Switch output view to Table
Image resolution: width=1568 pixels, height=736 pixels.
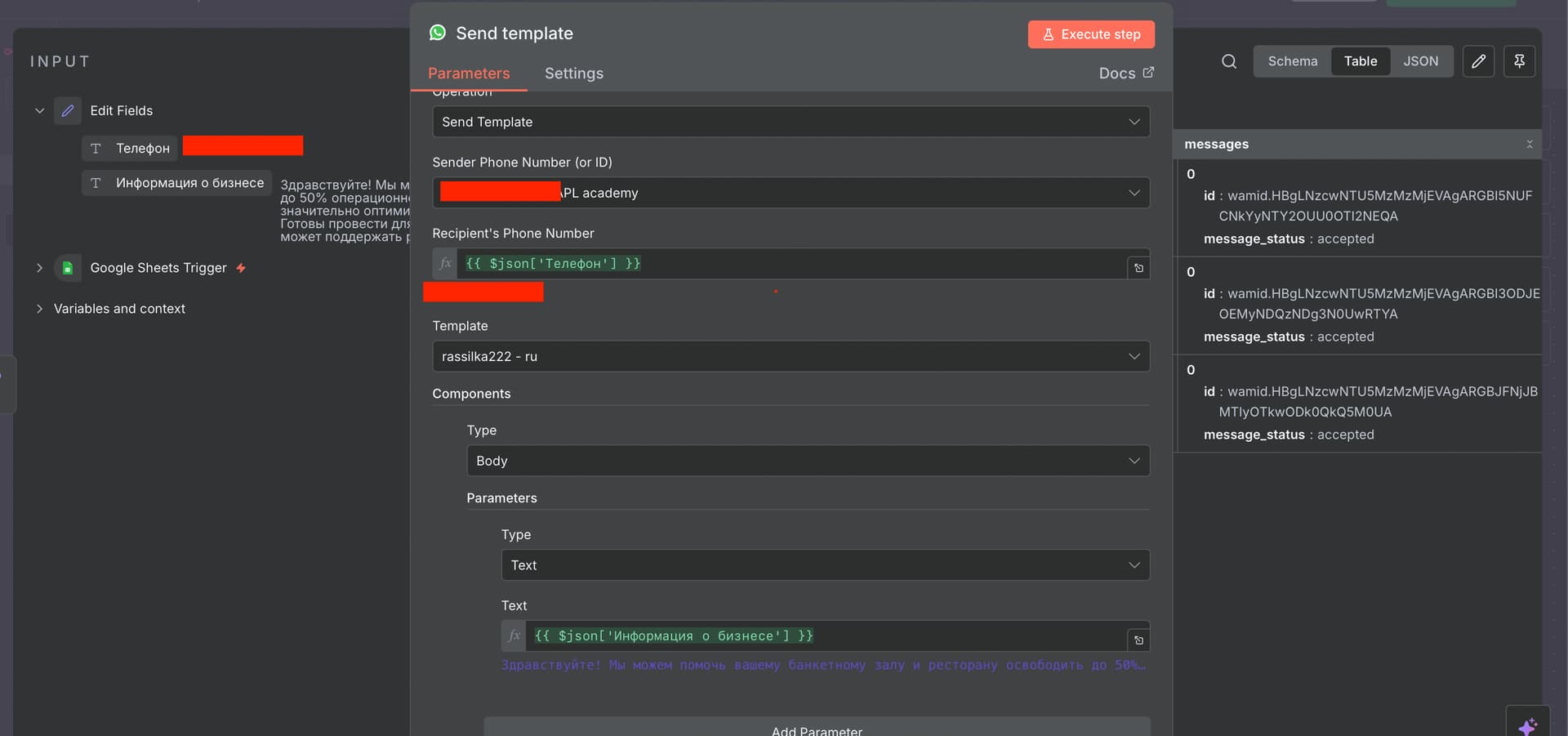(x=1361, y=61)
